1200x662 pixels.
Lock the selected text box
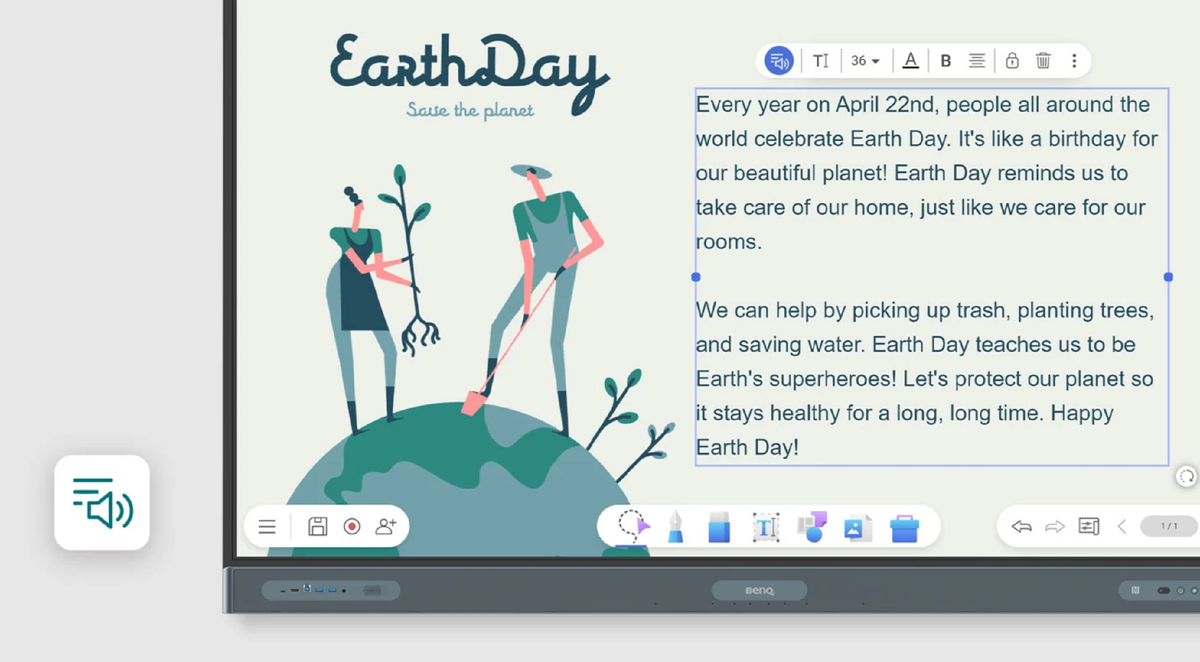[1012, 61]
